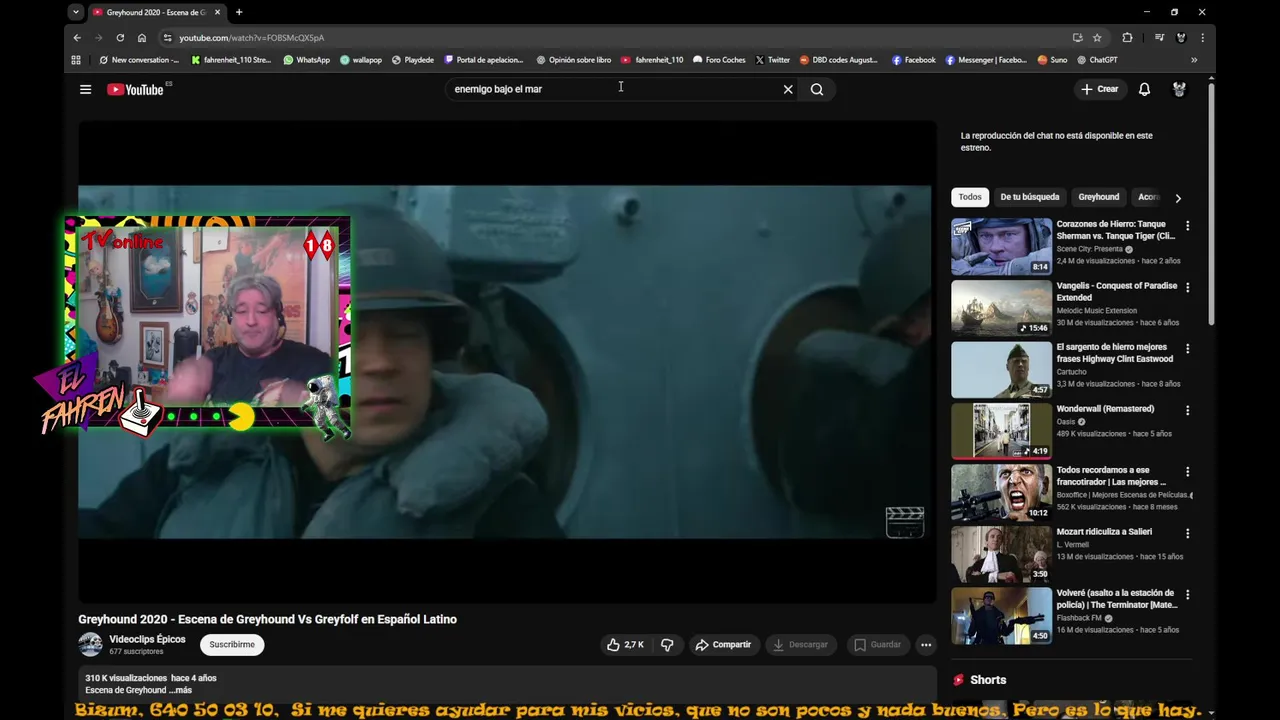Viewport: 1280px width, 720px height.
Task: Select the Todos filter chip
Action: pyautogui.click(x=970, y=197)
